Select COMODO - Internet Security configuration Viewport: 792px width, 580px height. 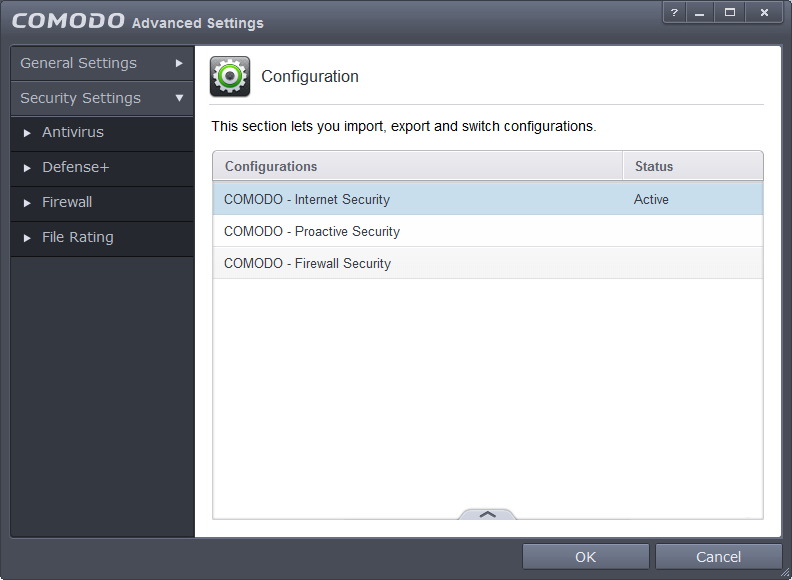(x=307, y=199)
